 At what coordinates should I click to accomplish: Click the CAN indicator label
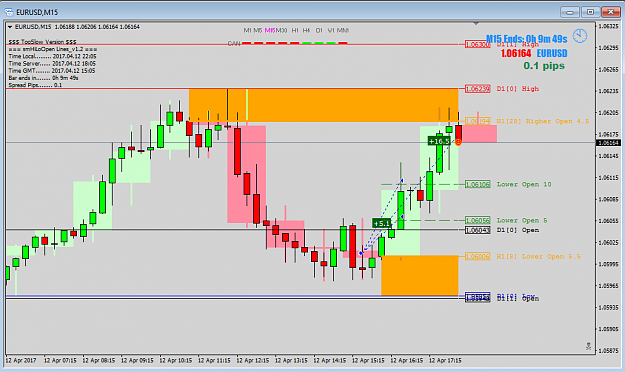234,43
